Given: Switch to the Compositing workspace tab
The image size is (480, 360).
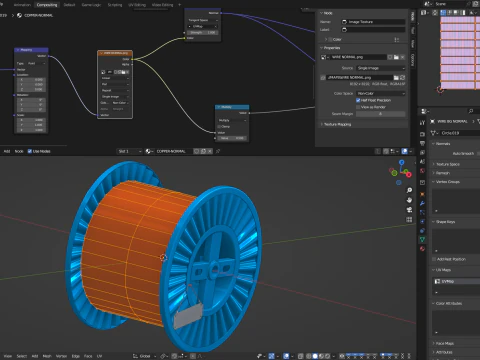Looking at the screenshot, I should (x=47, y=5).
